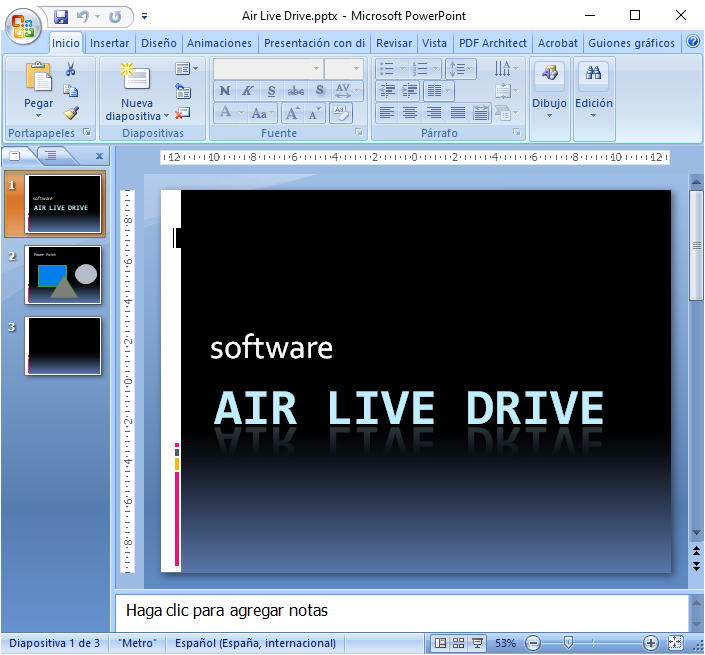Switch to the Diseño tab

click(159, 43)
